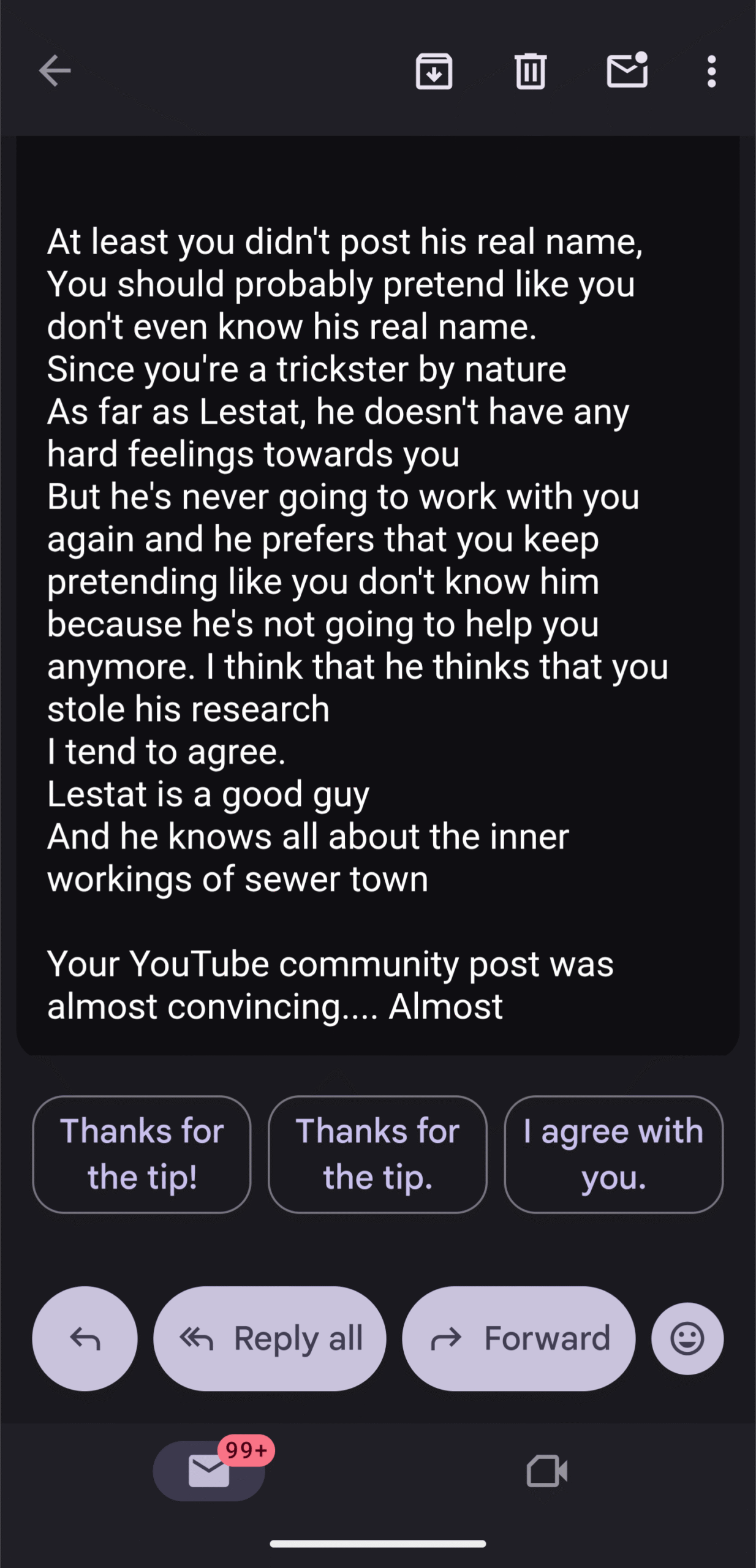Screen dimensions: 756x1568
Task: Click the text "Lestat is a good guy"
Action: 208,794
